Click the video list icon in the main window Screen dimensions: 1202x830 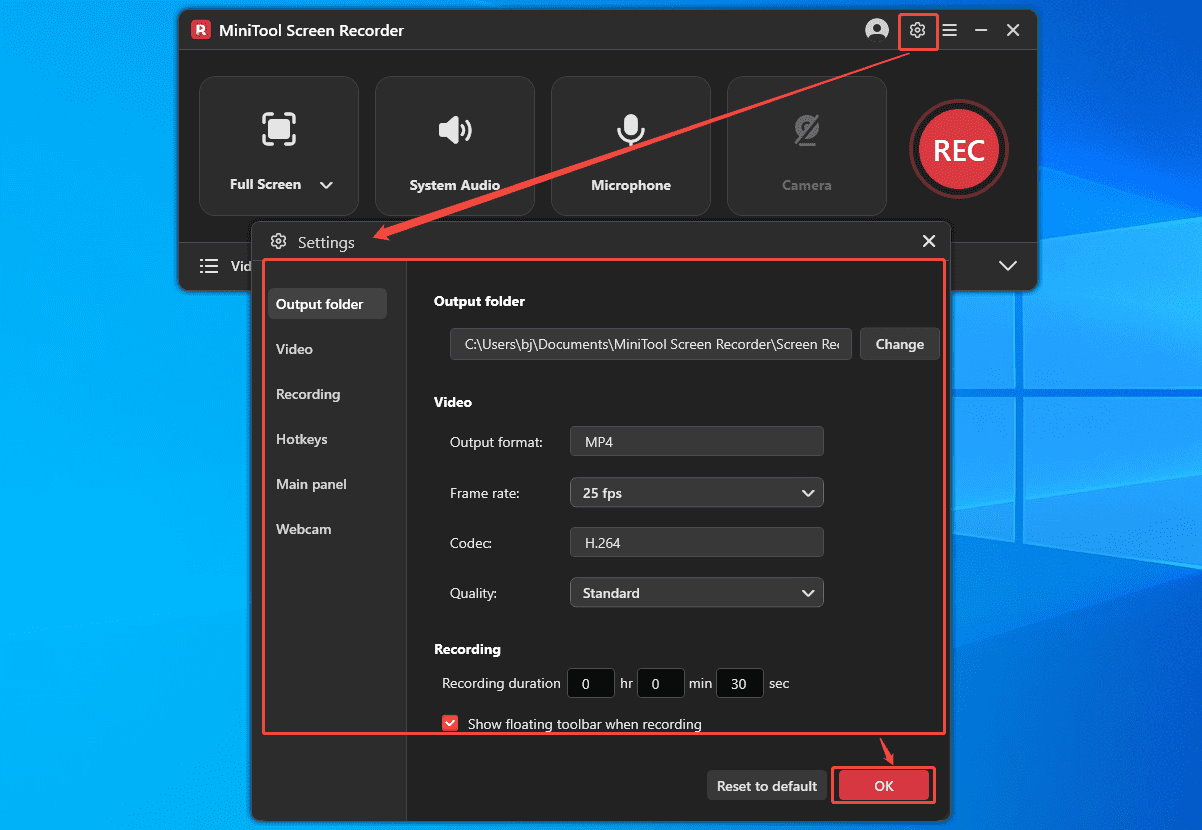209,266
